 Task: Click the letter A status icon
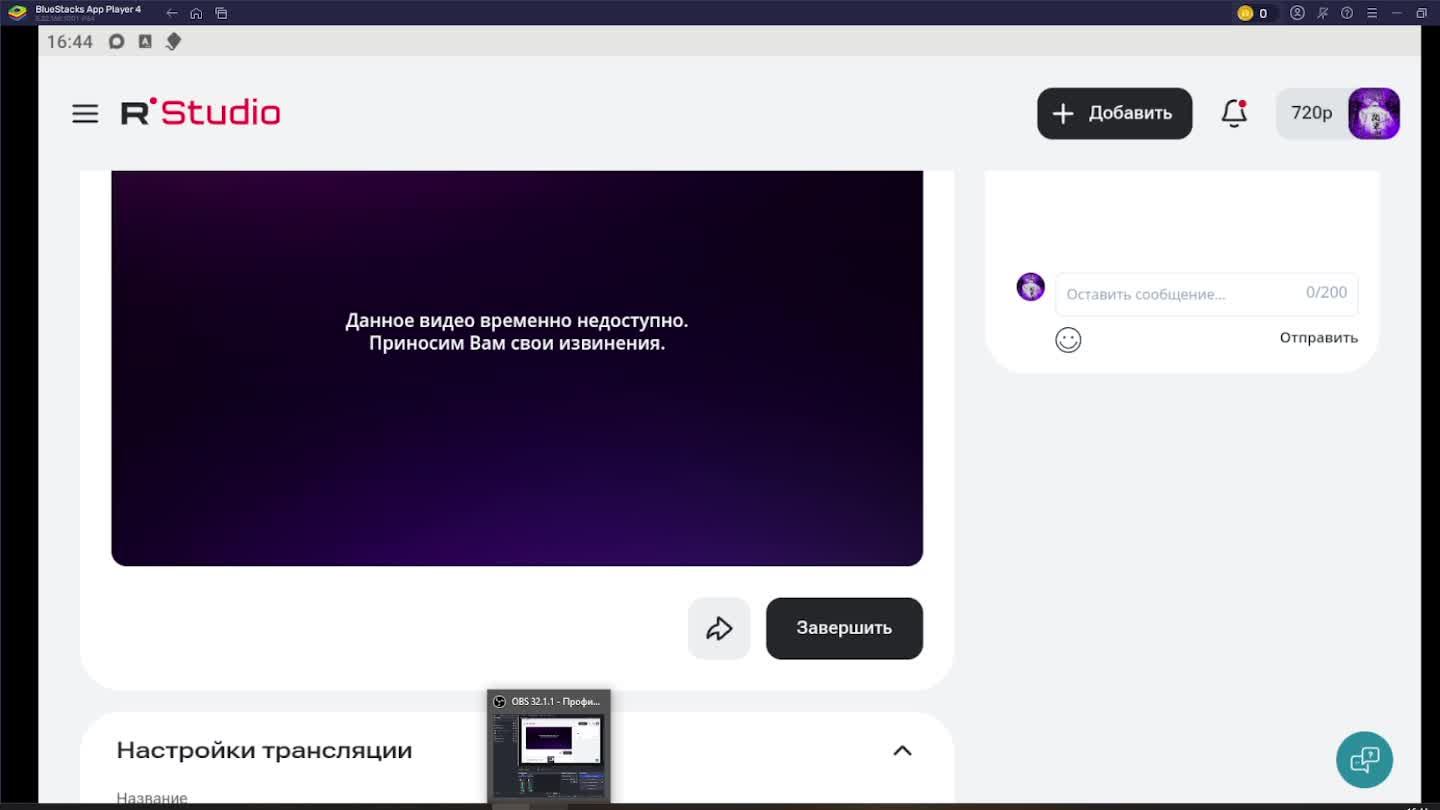coord(145,41)
